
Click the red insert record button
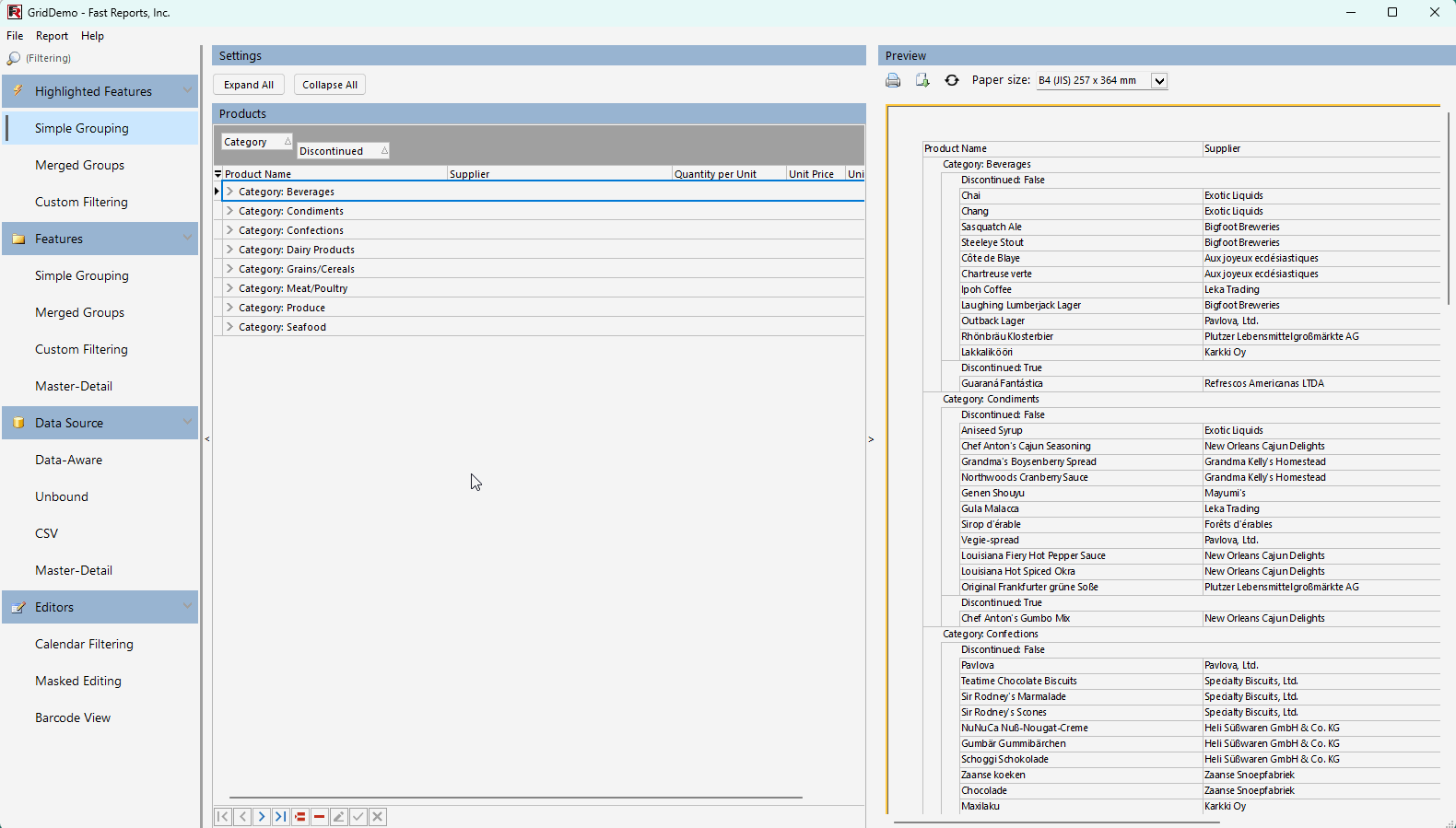(x=300, y=817)
